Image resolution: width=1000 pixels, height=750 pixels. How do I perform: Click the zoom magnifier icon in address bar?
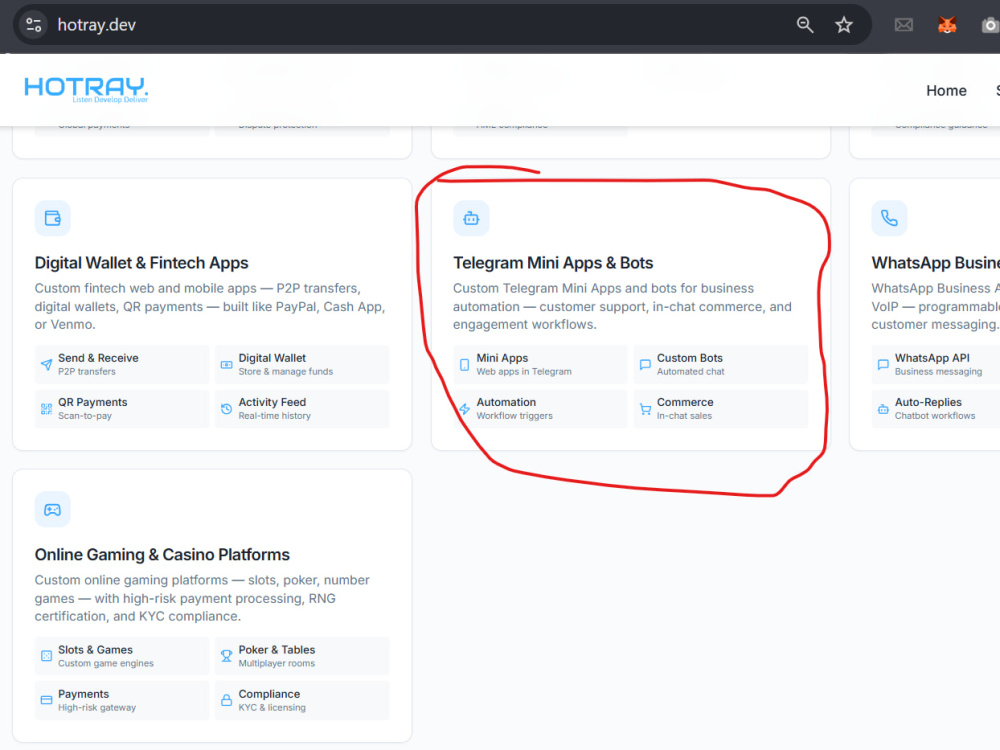click(805, 25)
